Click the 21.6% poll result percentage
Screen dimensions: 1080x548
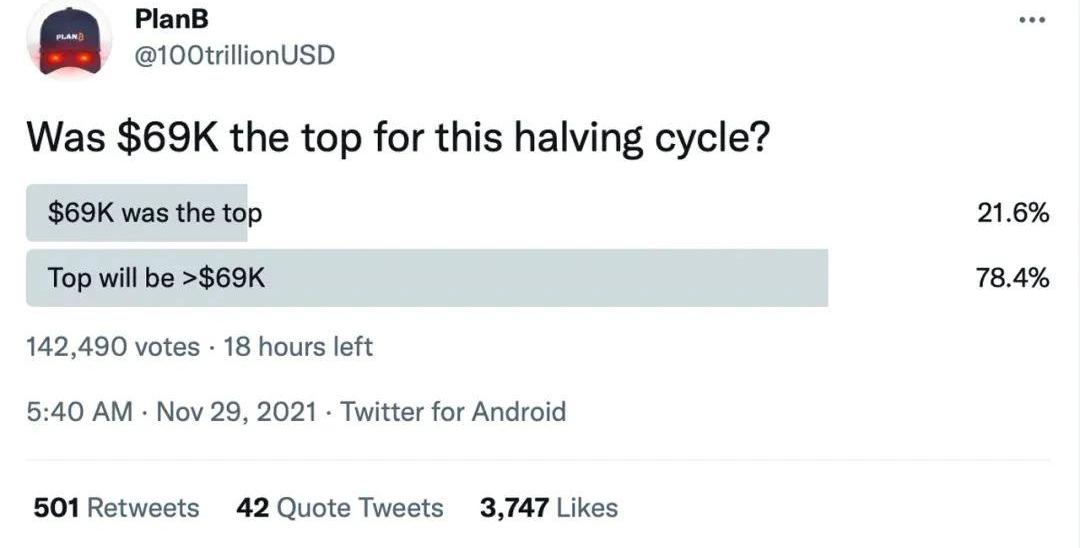(1012, 213)
